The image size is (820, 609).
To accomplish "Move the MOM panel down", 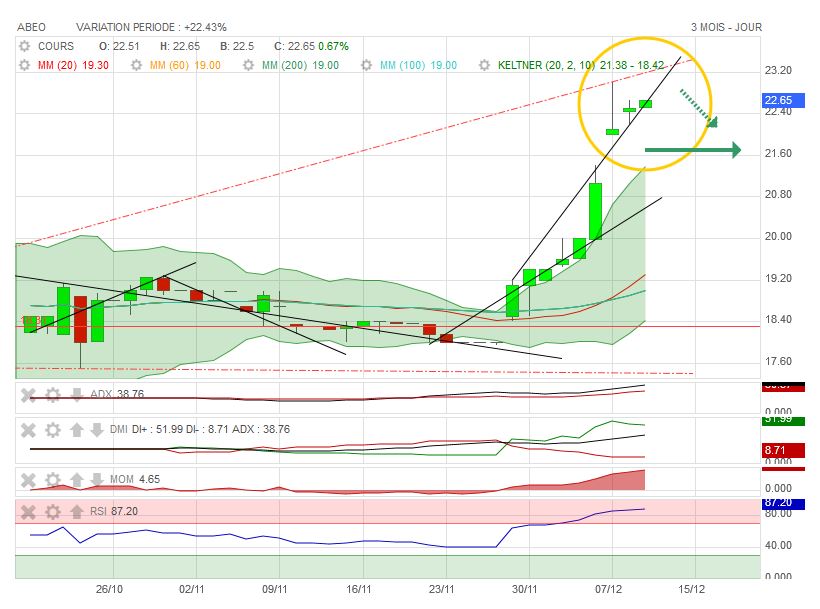I will coord(97,479).
